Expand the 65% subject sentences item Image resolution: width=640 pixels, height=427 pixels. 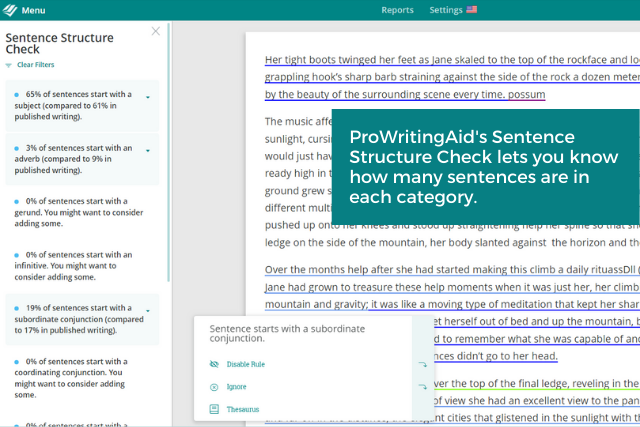pyautogui.click(x=148, y=97)
